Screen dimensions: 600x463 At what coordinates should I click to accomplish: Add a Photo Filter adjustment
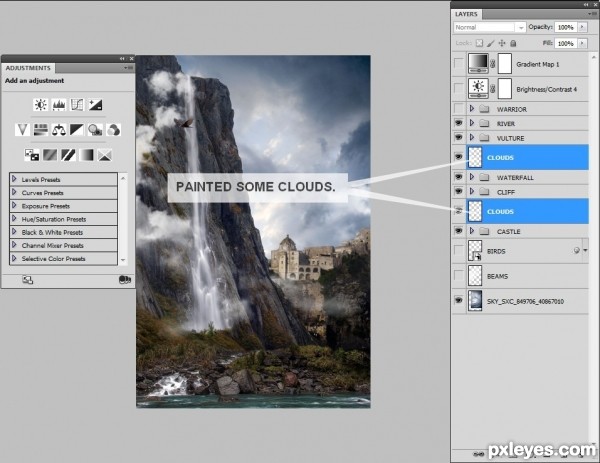pyautogui.click(x=95, y=130)
